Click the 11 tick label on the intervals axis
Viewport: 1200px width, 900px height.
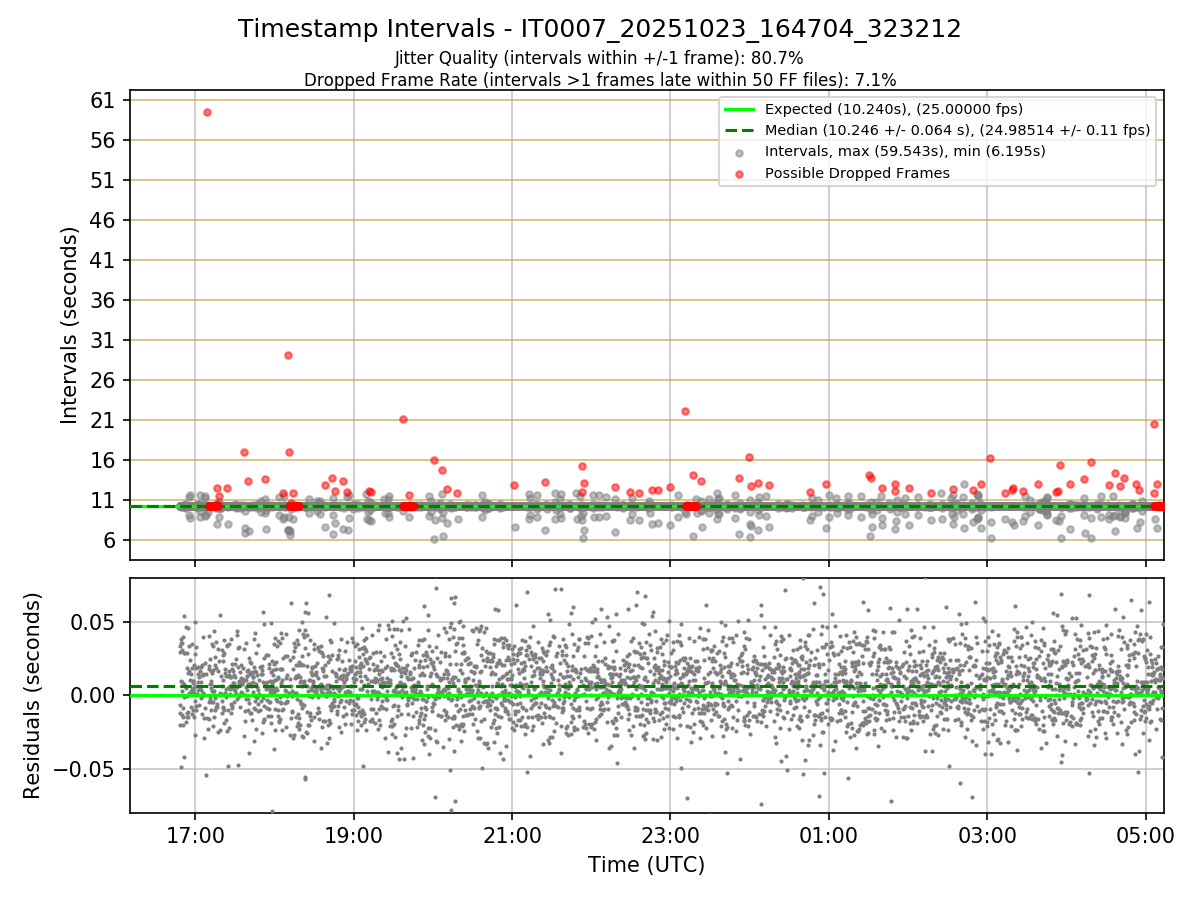(105, 500)
